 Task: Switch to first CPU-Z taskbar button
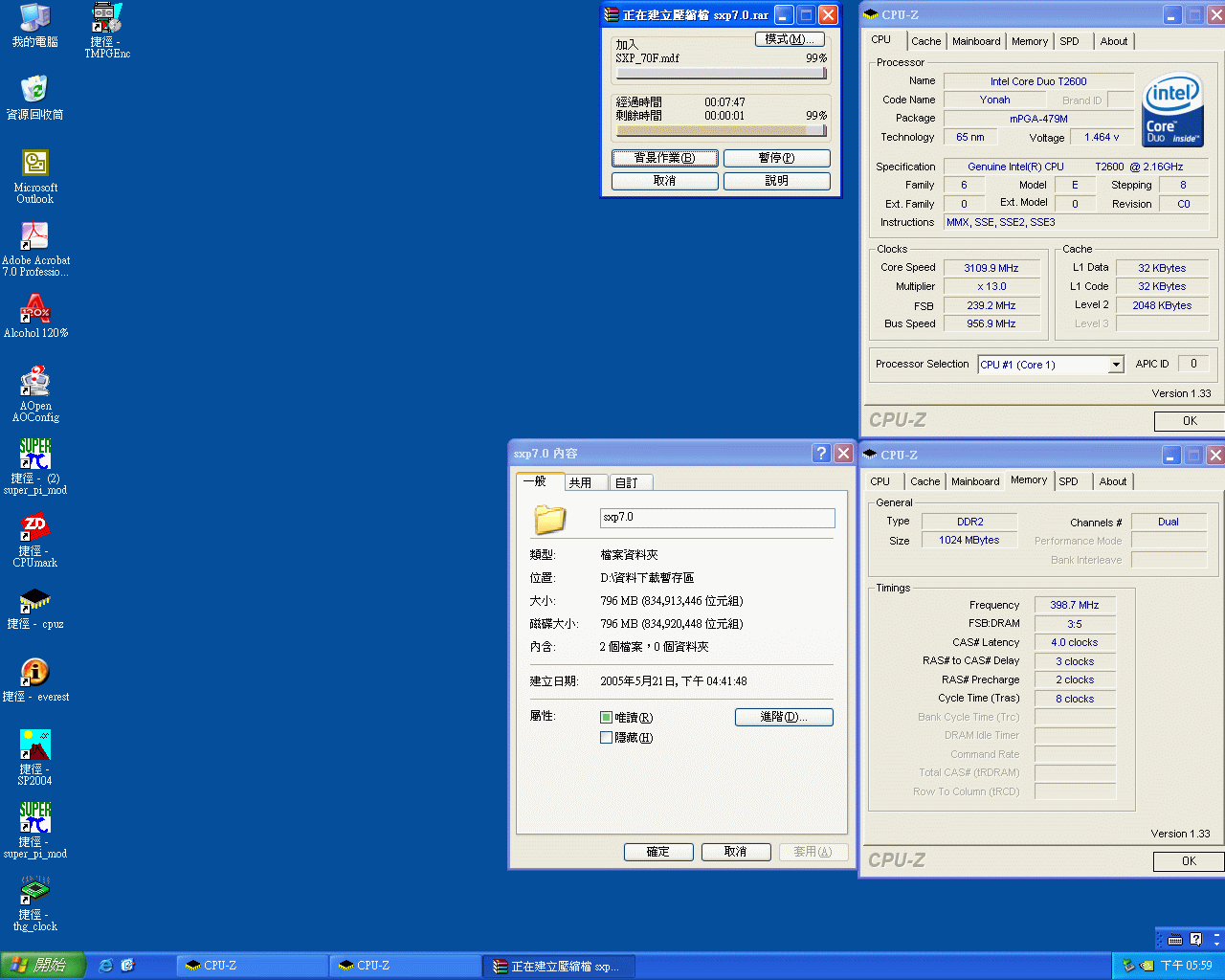click(x=252, y=967)
